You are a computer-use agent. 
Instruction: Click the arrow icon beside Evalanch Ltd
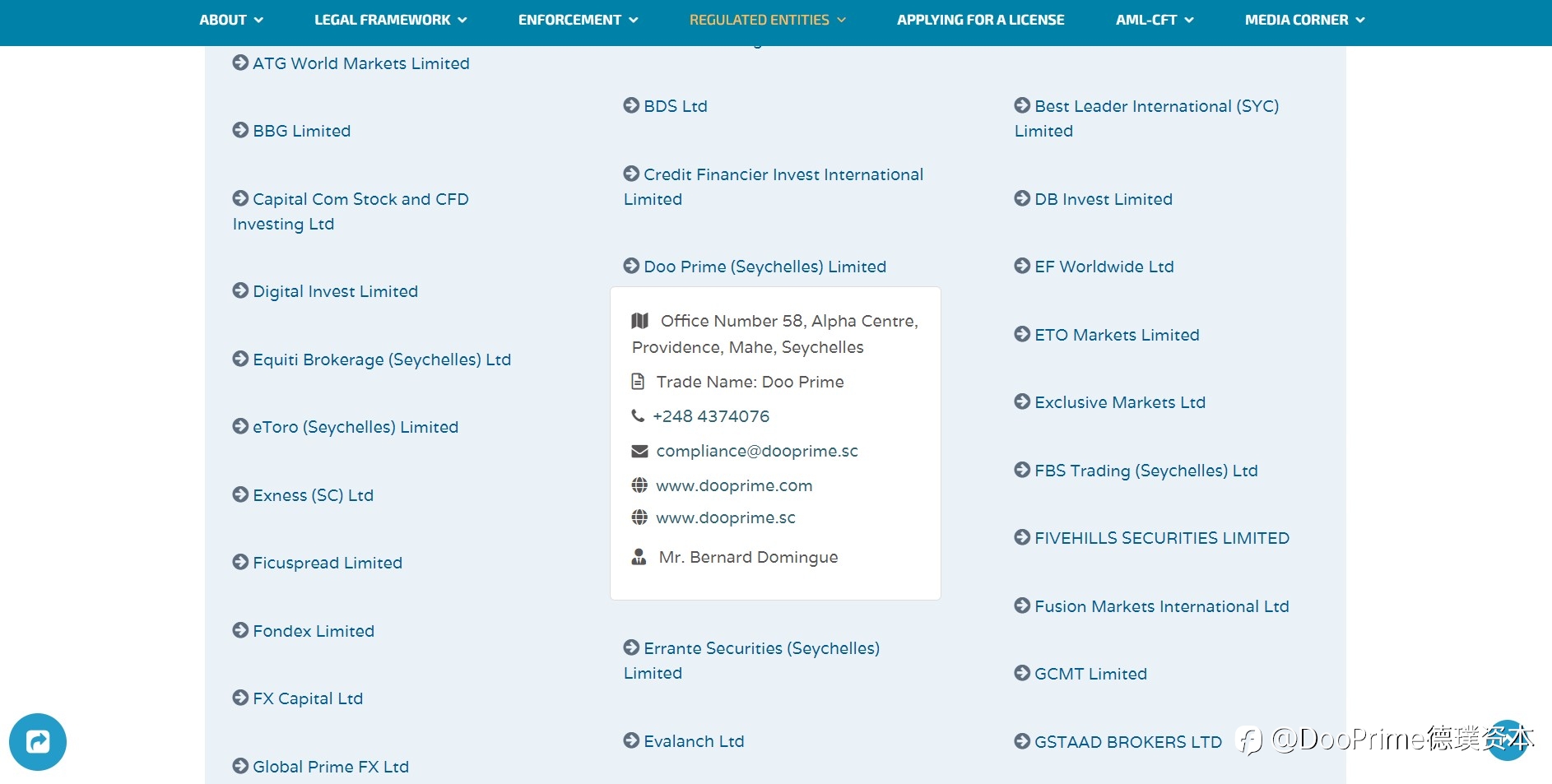(631, 740)
